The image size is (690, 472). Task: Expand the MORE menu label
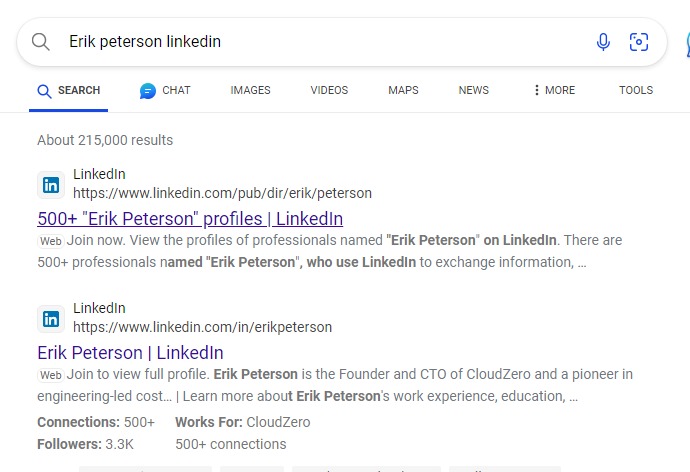pyautogui.click(x=560, y=90)
